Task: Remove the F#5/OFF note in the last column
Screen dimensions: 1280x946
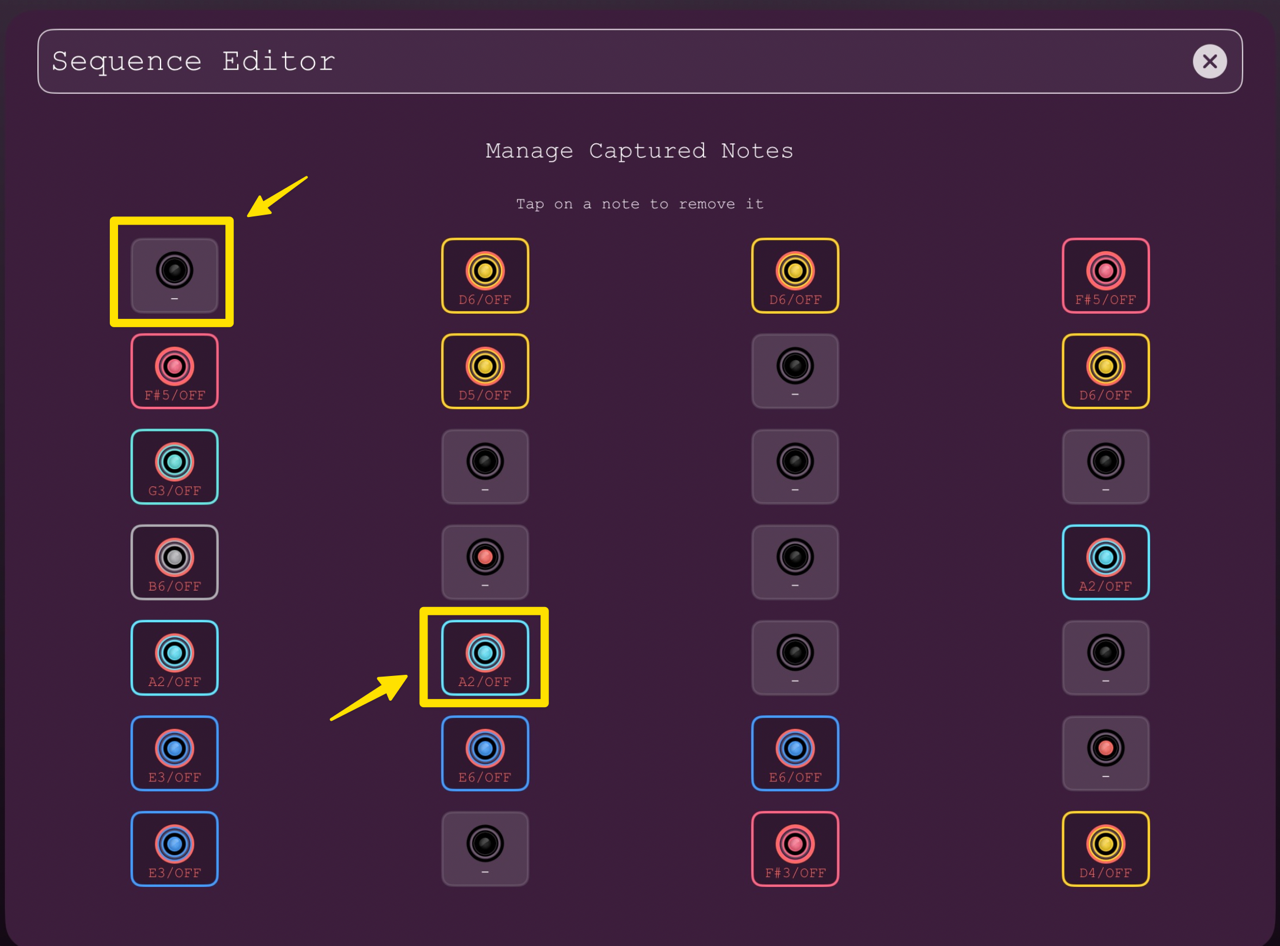Action: click(x=1105, y=275)
